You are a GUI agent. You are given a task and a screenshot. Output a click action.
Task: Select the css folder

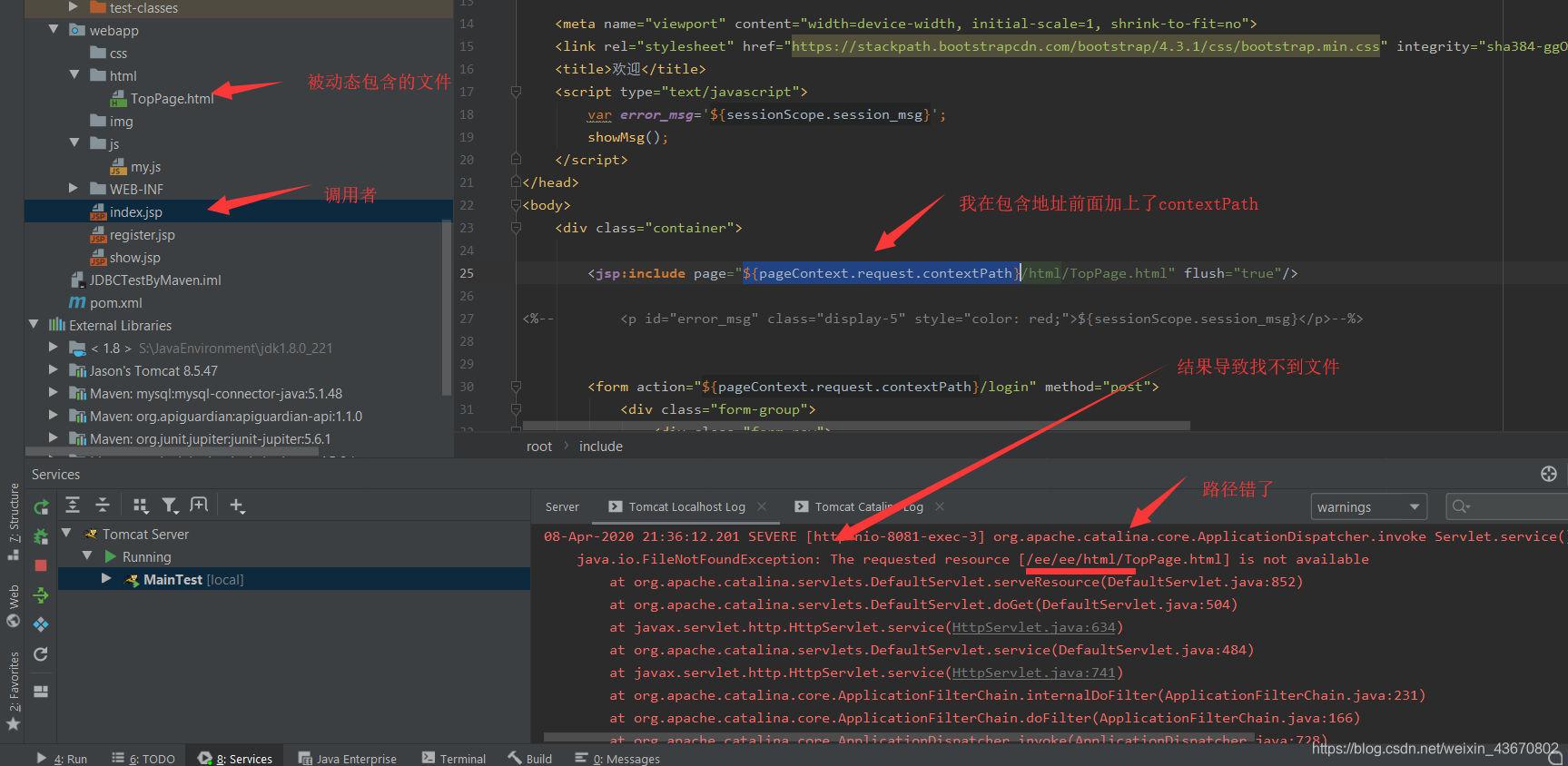click(118, 54)
